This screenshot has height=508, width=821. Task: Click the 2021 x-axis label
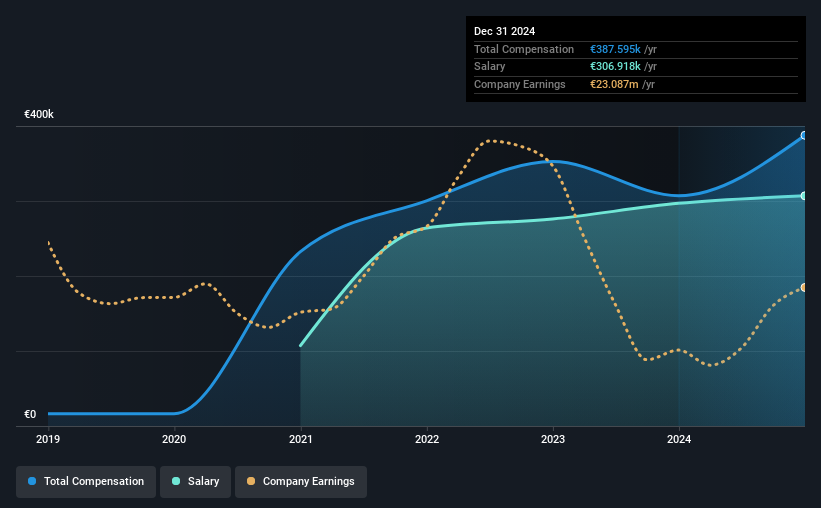[301, 439]
